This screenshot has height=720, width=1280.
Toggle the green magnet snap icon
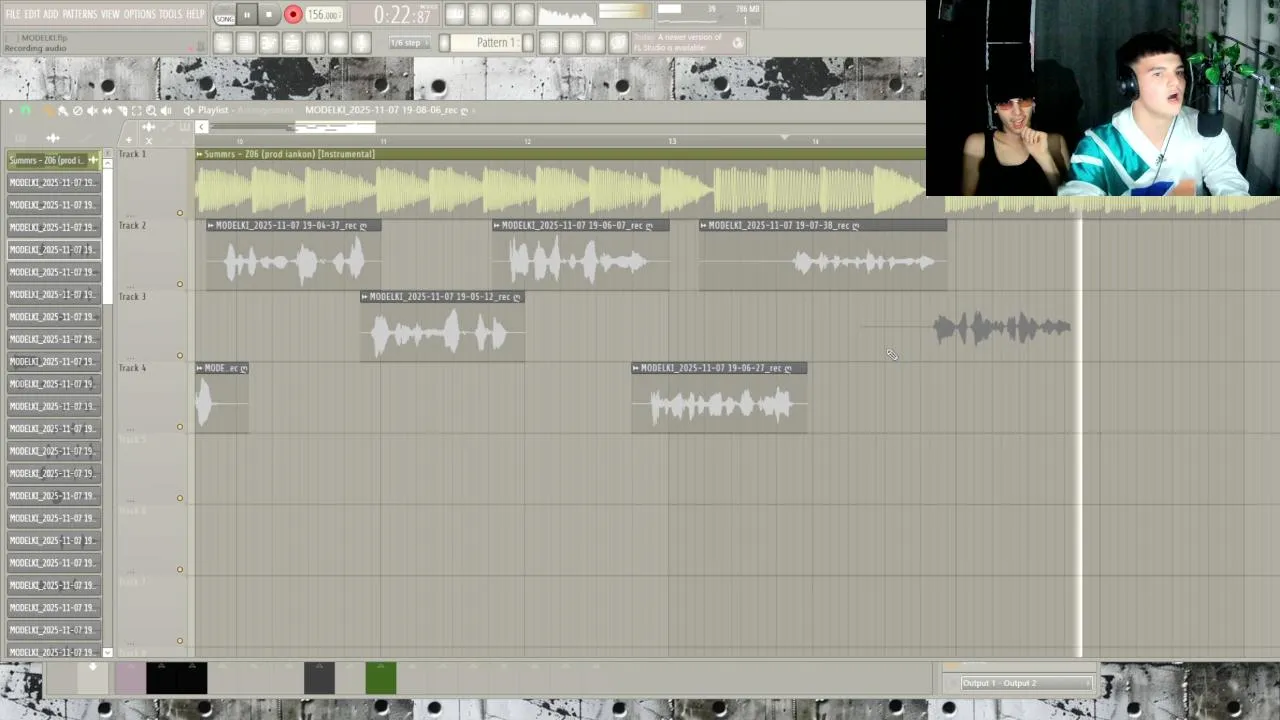pyautogui.click(x=26, y=110)
